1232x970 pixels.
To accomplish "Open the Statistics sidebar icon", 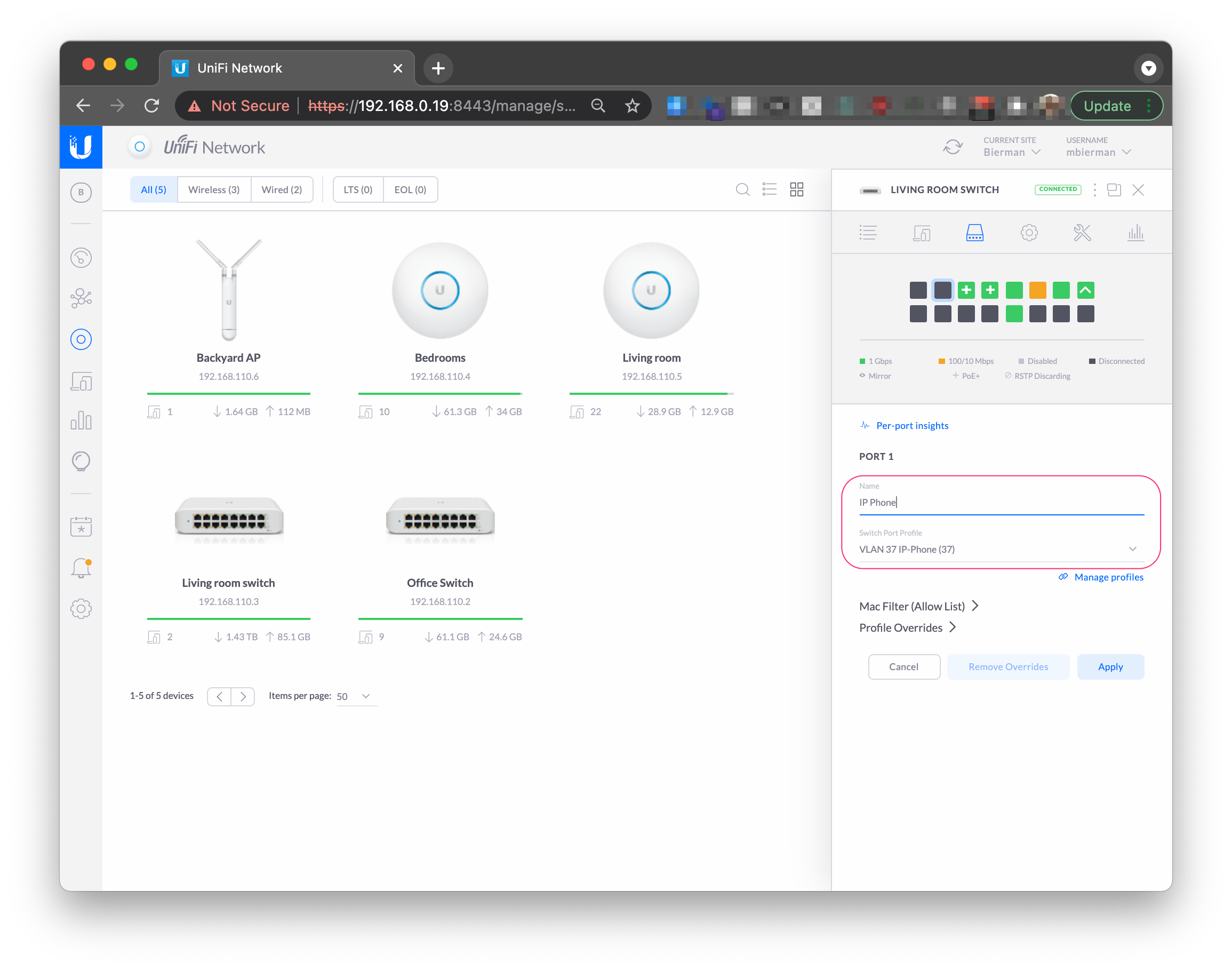I will 81,421.
